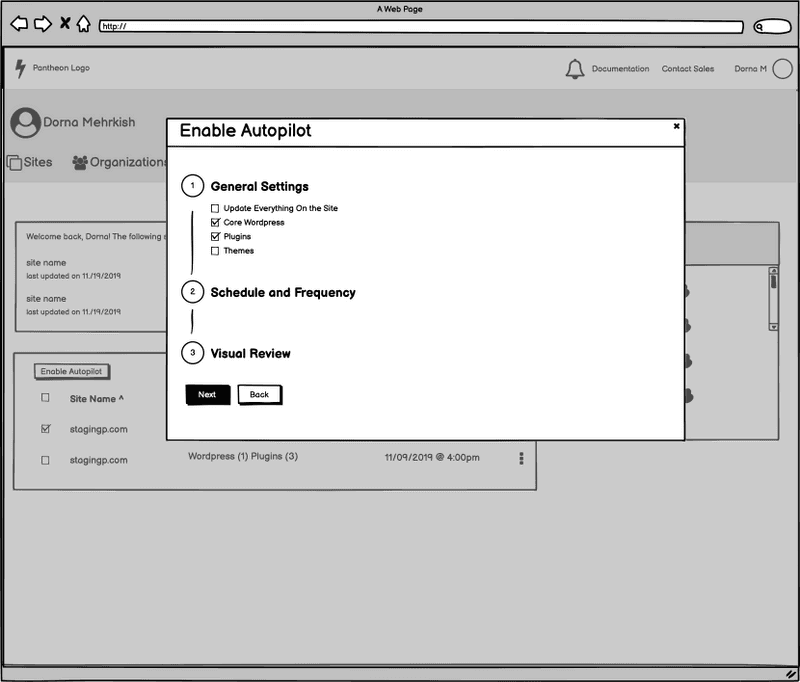Click the window resize grip icon

pos(790,674)
